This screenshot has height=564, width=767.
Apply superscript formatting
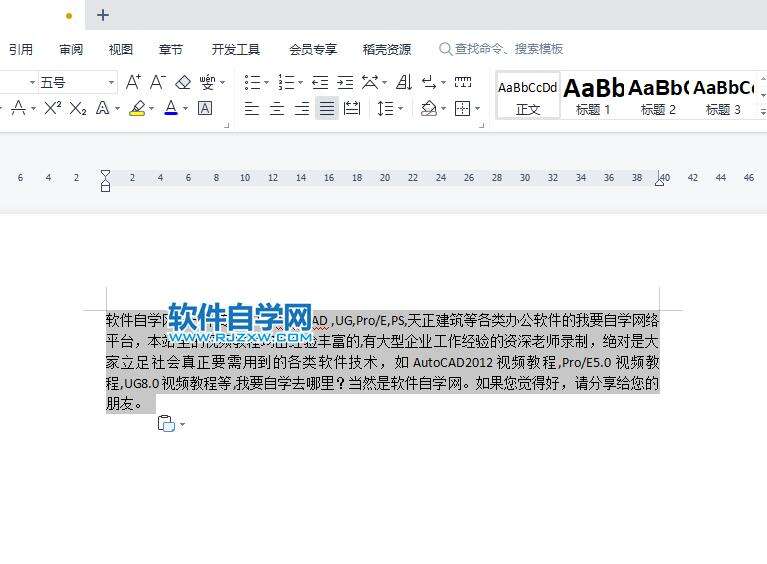52,108
